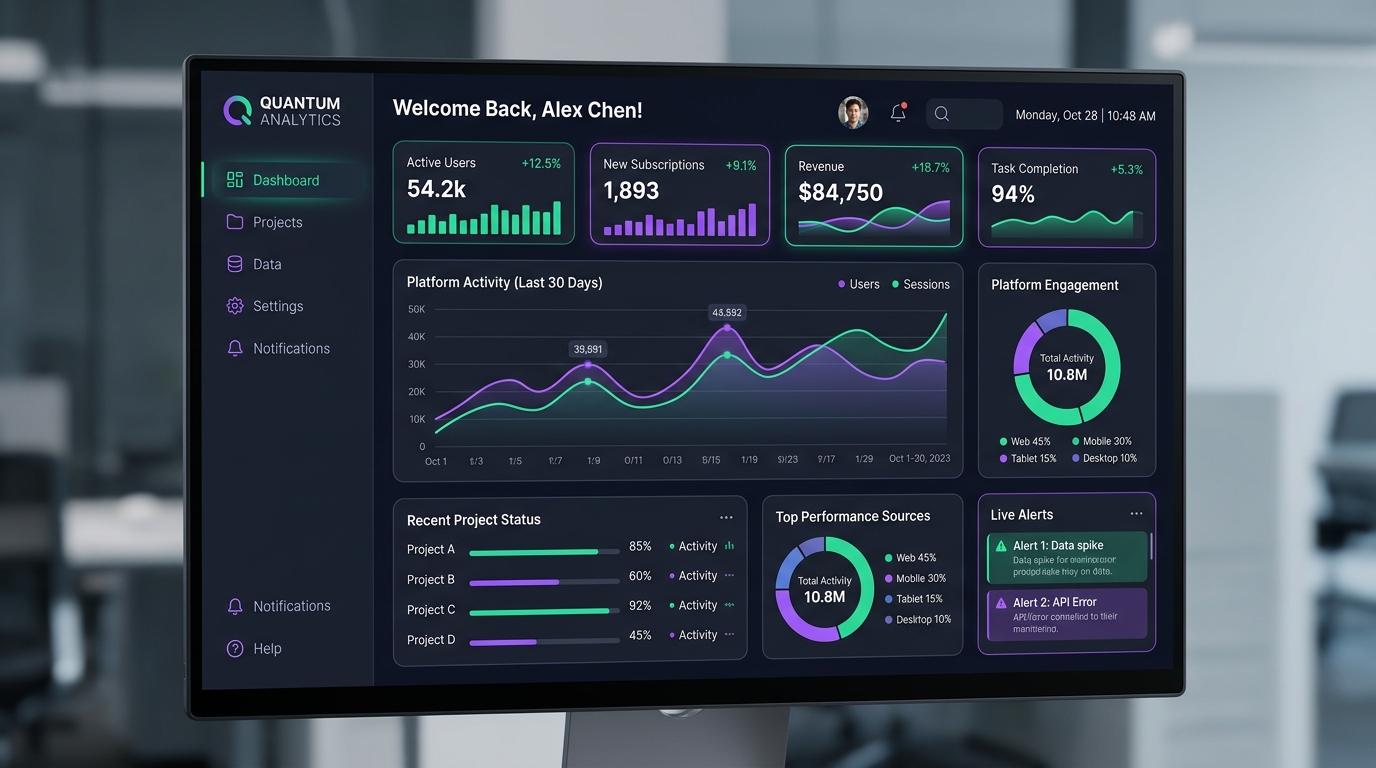Open the Alert 1: Data spike title
Image resolution: width=1376 pixels, height=768 pixels.
click(x=1058, y=546)
